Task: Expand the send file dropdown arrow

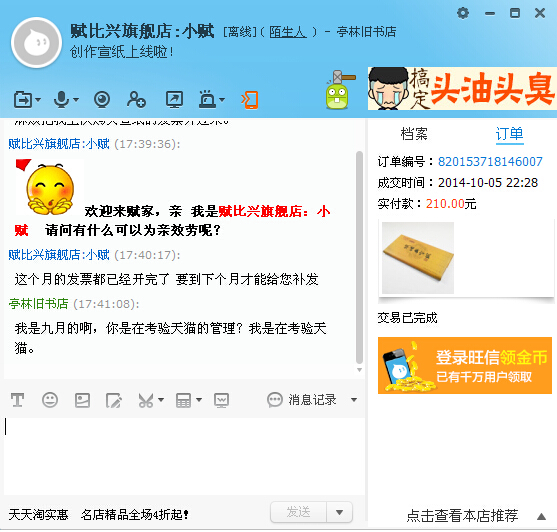Action: (38, 99)
